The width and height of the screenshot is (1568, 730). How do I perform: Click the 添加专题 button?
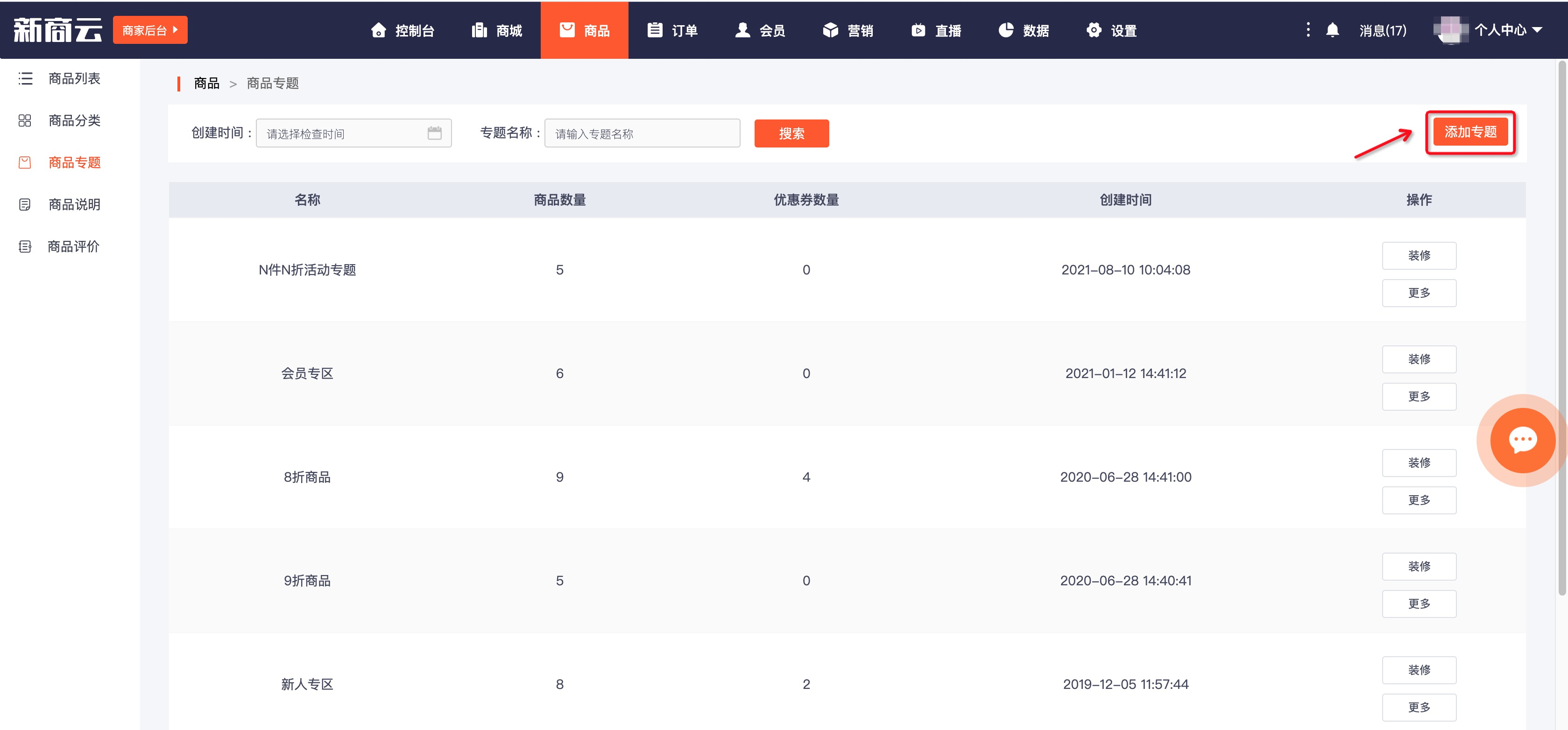[x=1470, y=132]
